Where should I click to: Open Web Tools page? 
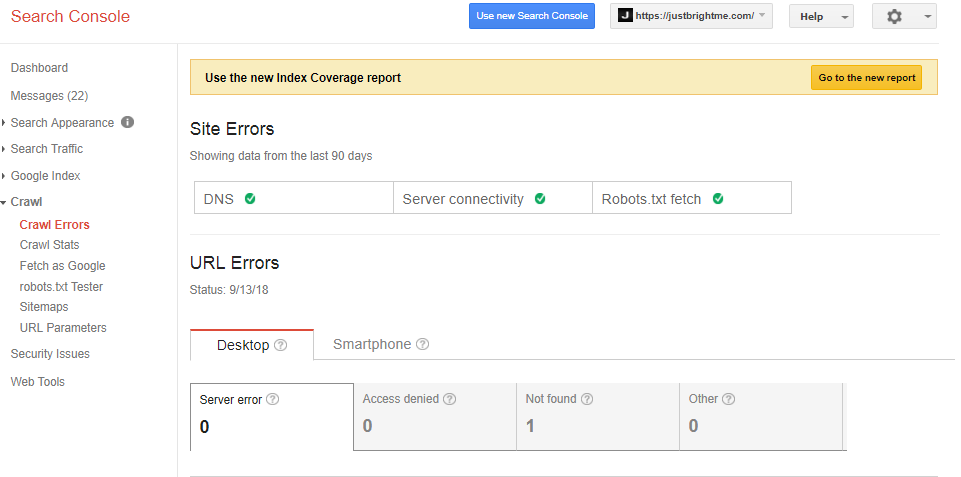coord(37,381)
